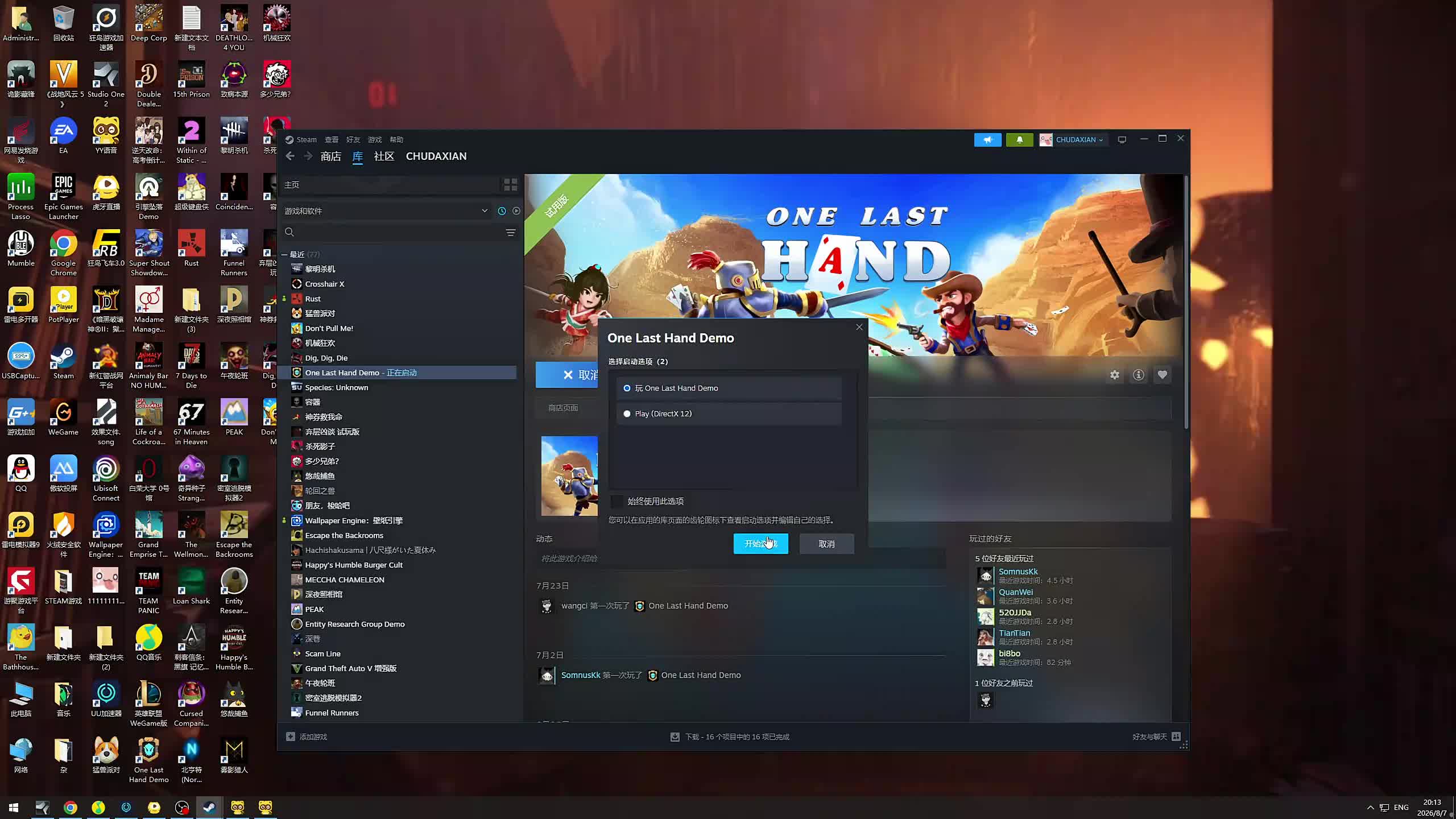Click the blue '开始游戏' button
1456x819 pixels.
click(760, 544)
